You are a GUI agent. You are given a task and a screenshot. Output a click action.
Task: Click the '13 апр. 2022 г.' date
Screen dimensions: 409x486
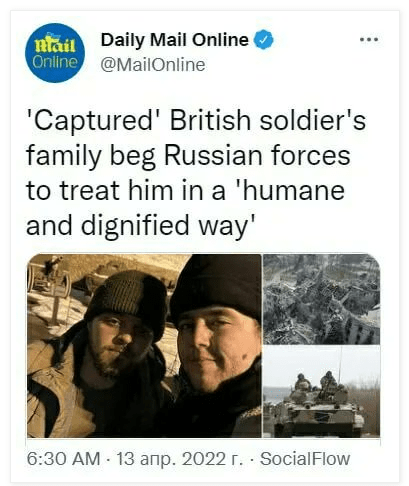tap(180, 458)
